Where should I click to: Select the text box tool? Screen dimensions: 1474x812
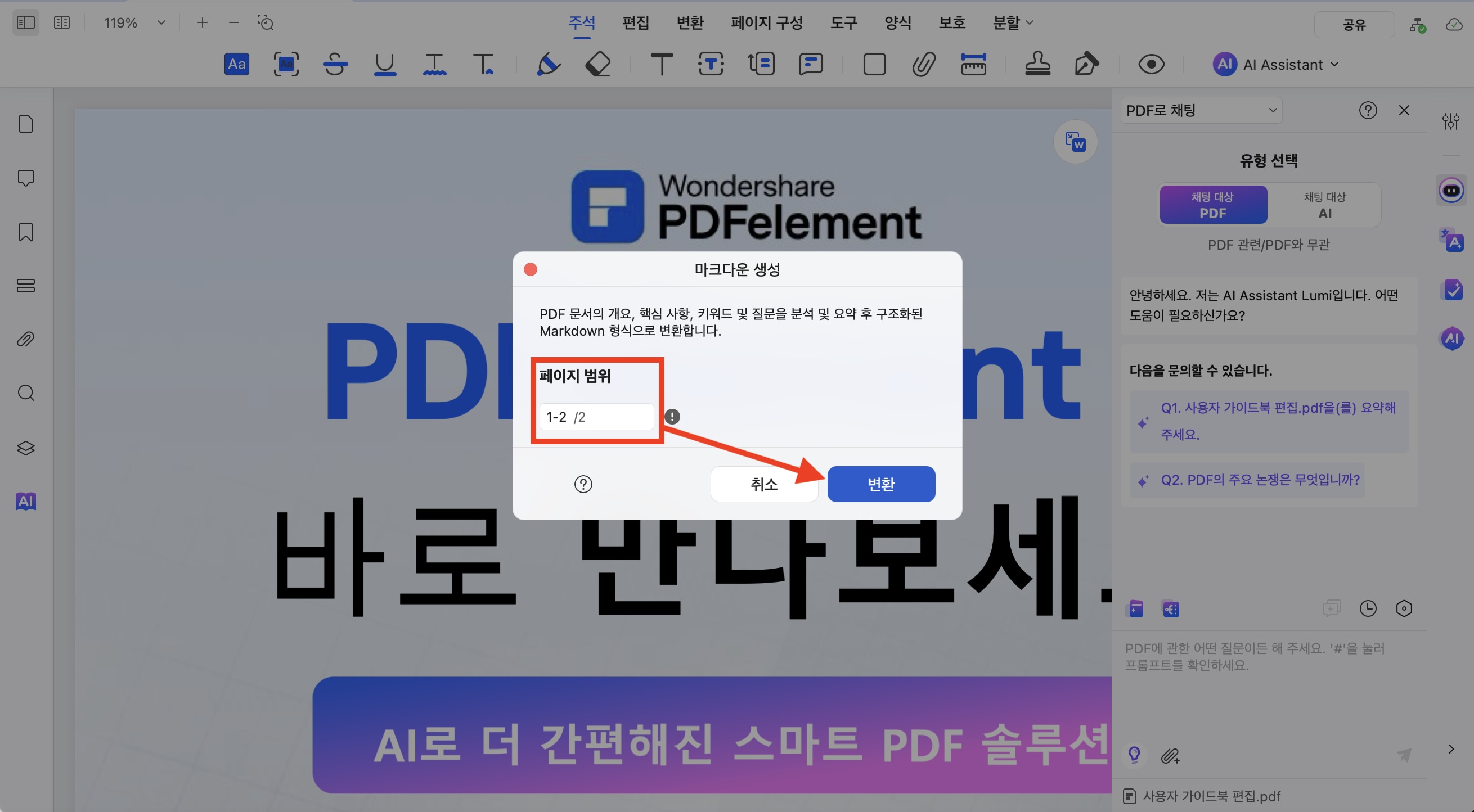pos(711,64)
